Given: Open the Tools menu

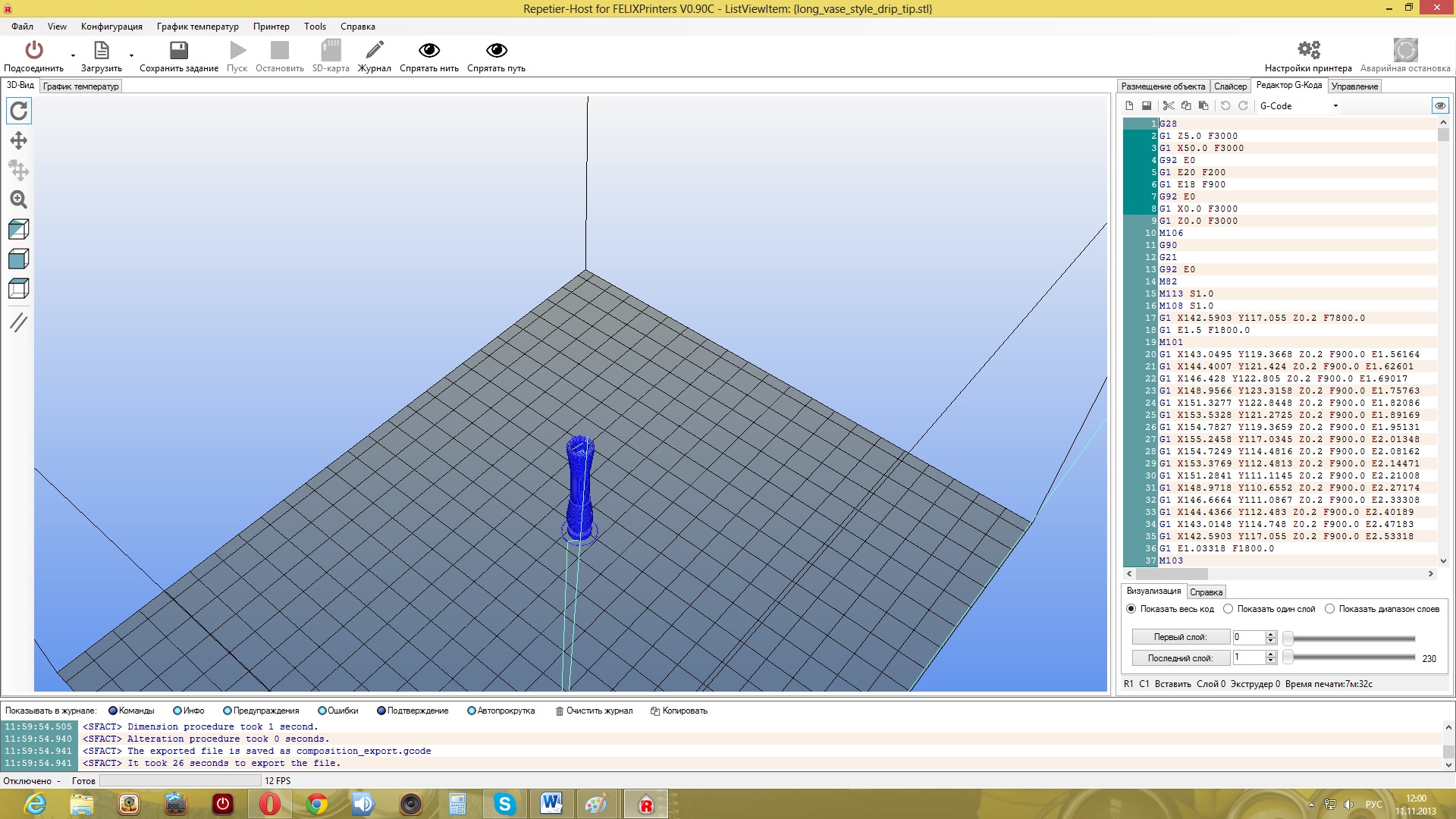Looking at the screenshot, I should tap(315, 27).
